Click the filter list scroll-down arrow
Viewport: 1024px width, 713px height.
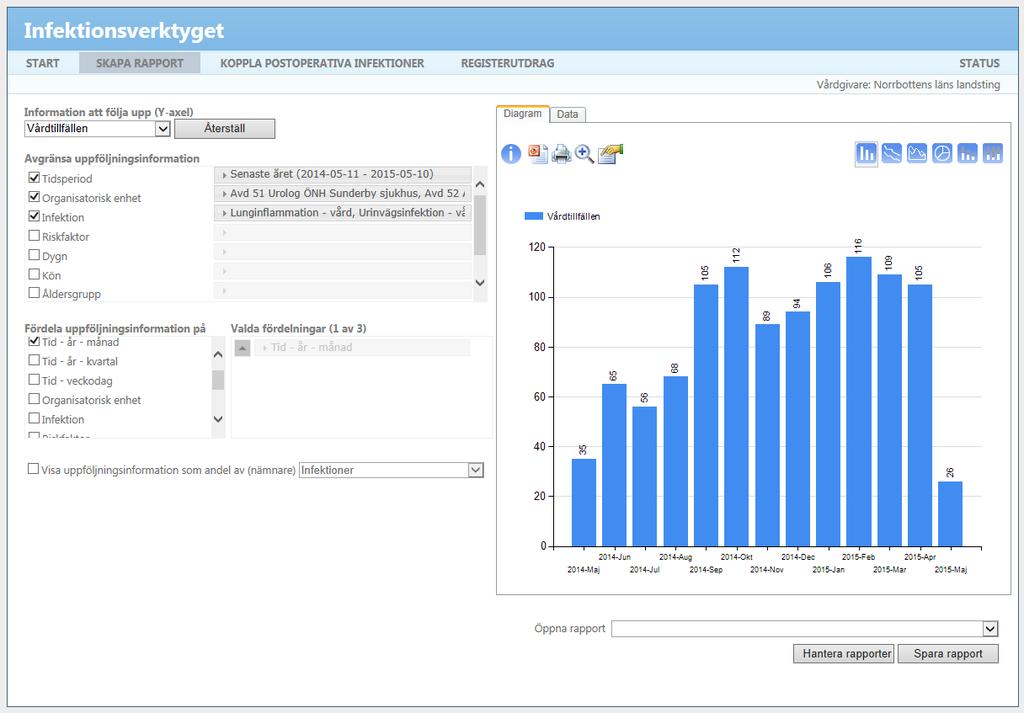(x=480, y=283)
